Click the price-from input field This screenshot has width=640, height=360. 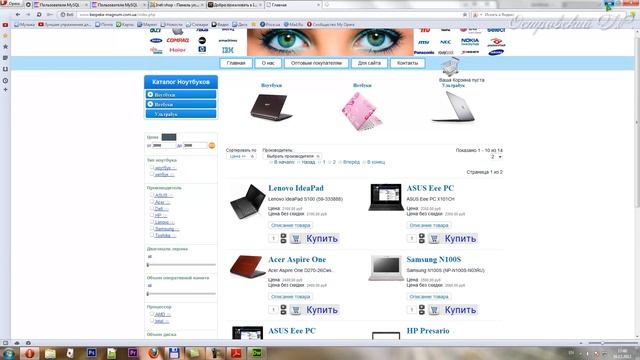coord(163,145)
